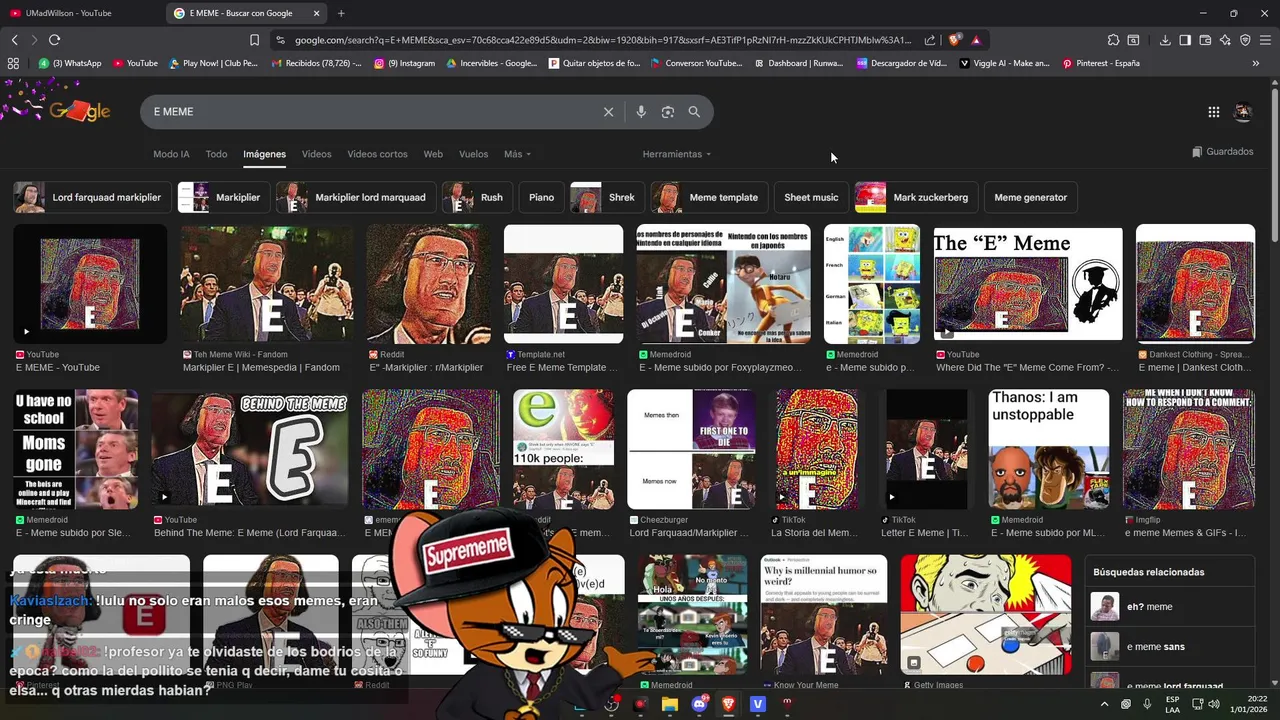
Task: Click the Brave Rewards triangle icon
Action: [x=976, y=40]
